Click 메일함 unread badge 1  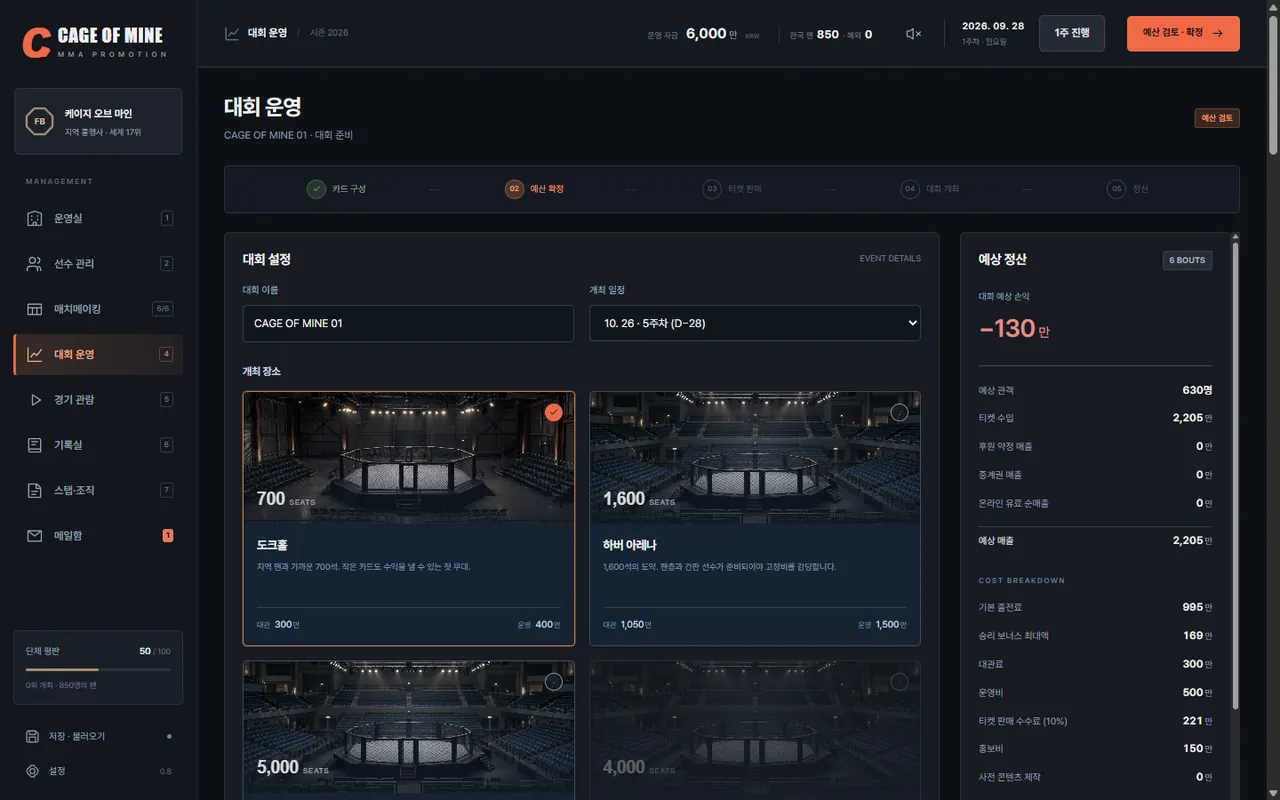(x=168, y=536)
